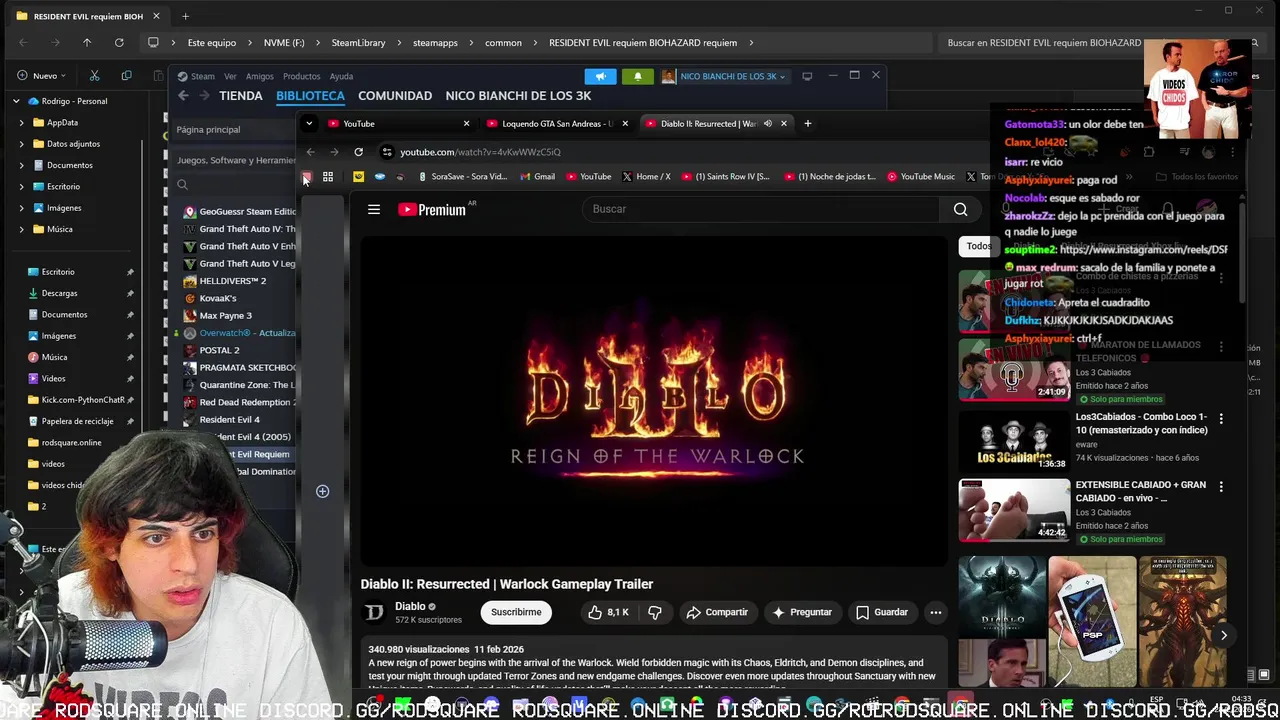Click steamapps in Explorer breadcrumb path
This screenshot has height=720, width=1280.
tap(435, 43)
